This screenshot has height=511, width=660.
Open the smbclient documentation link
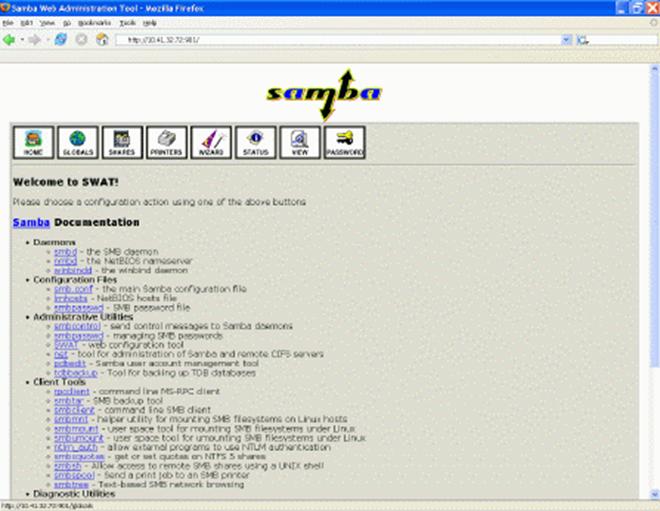(75, 410)
